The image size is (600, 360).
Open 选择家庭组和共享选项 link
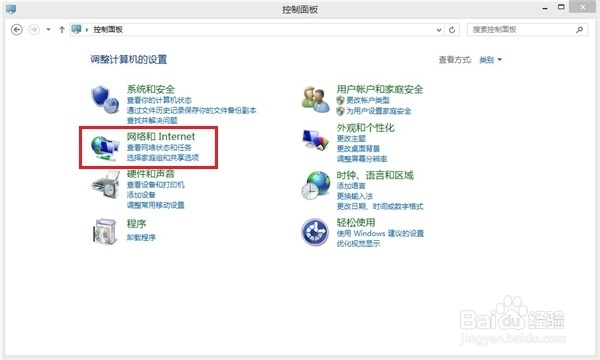tap(163, 158)
